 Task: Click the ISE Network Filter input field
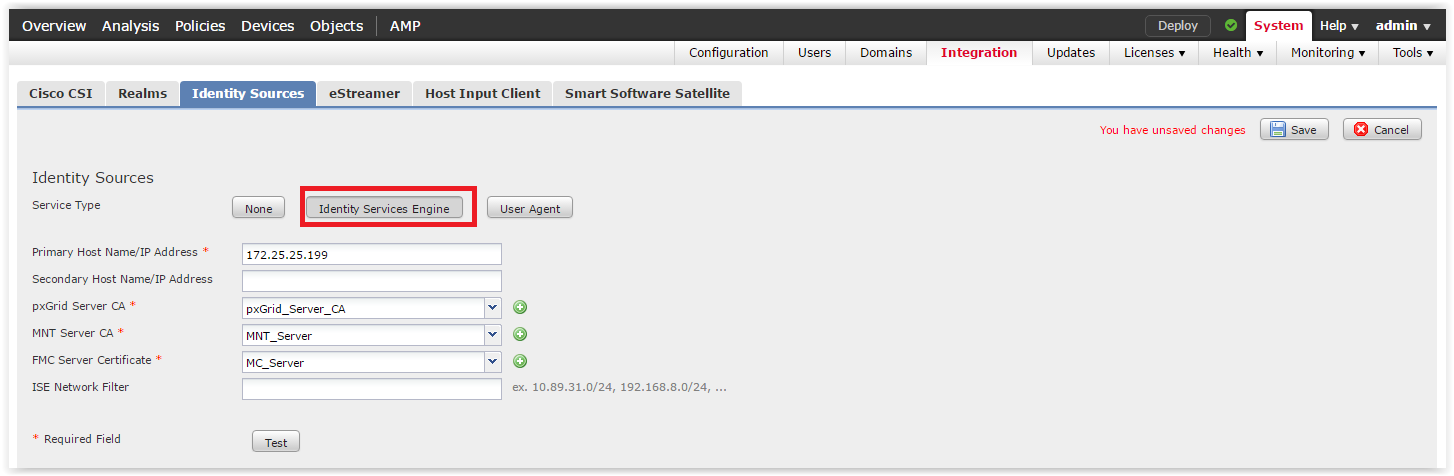coord(372,389)
